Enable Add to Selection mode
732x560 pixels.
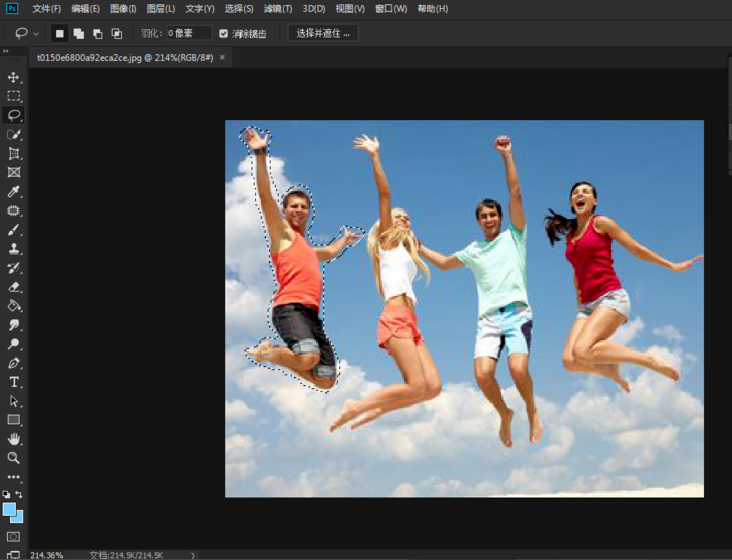78,33
